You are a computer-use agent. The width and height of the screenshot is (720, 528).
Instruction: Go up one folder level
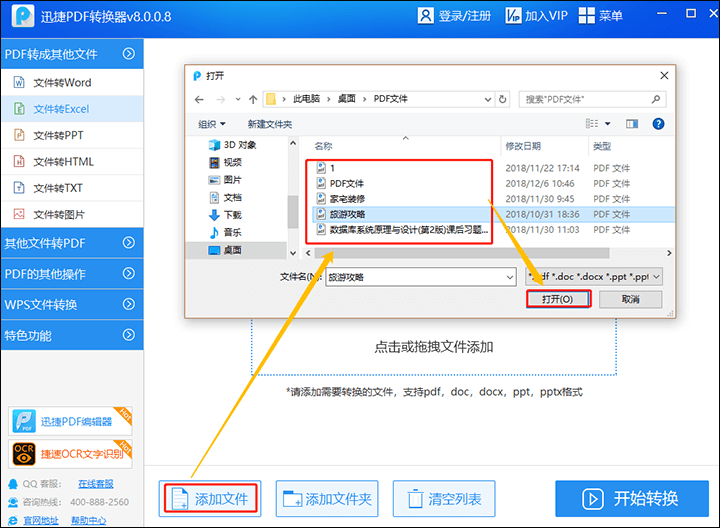tap(253, 99)
